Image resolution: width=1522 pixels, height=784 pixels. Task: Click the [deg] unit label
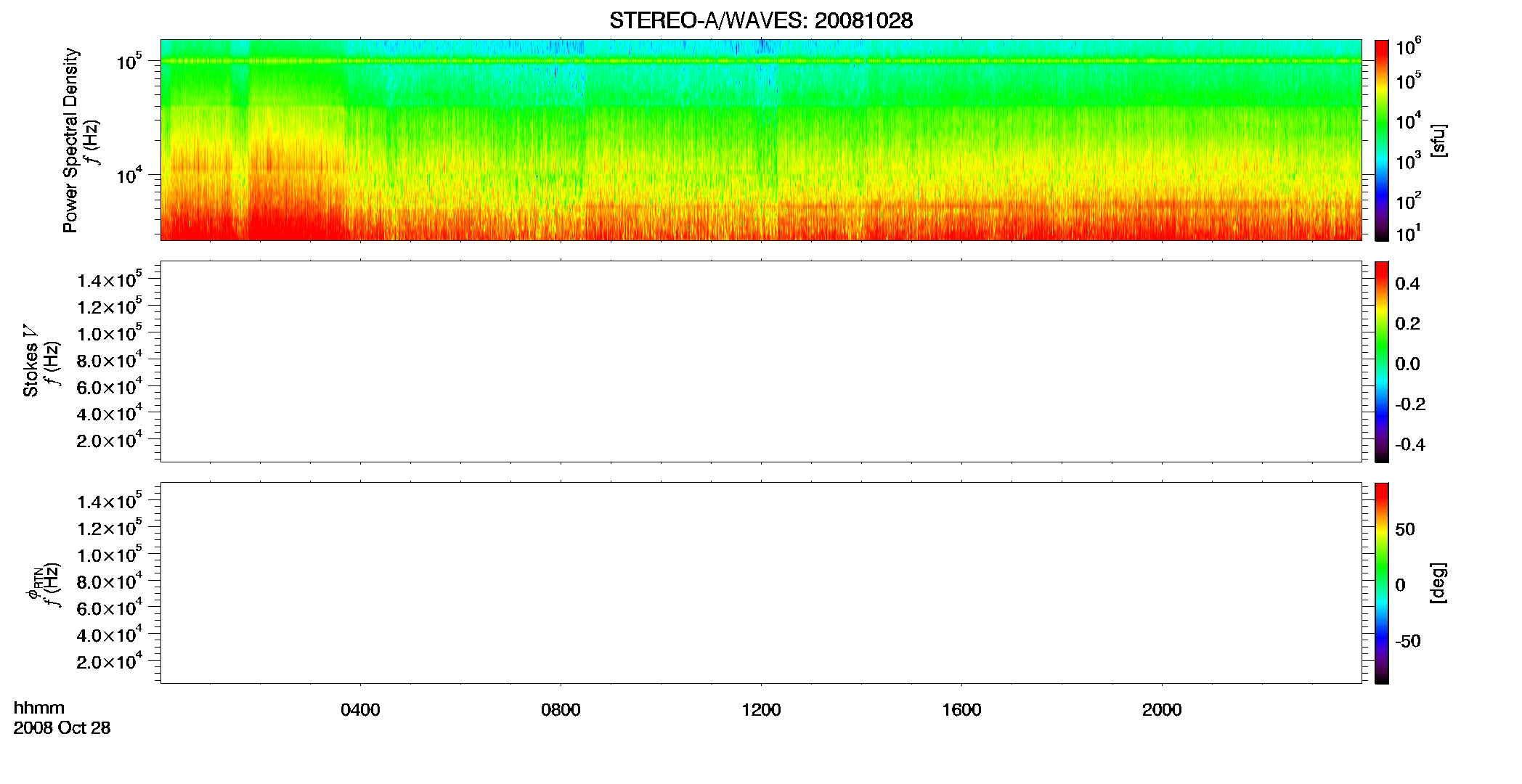(x=1438, y=583)
